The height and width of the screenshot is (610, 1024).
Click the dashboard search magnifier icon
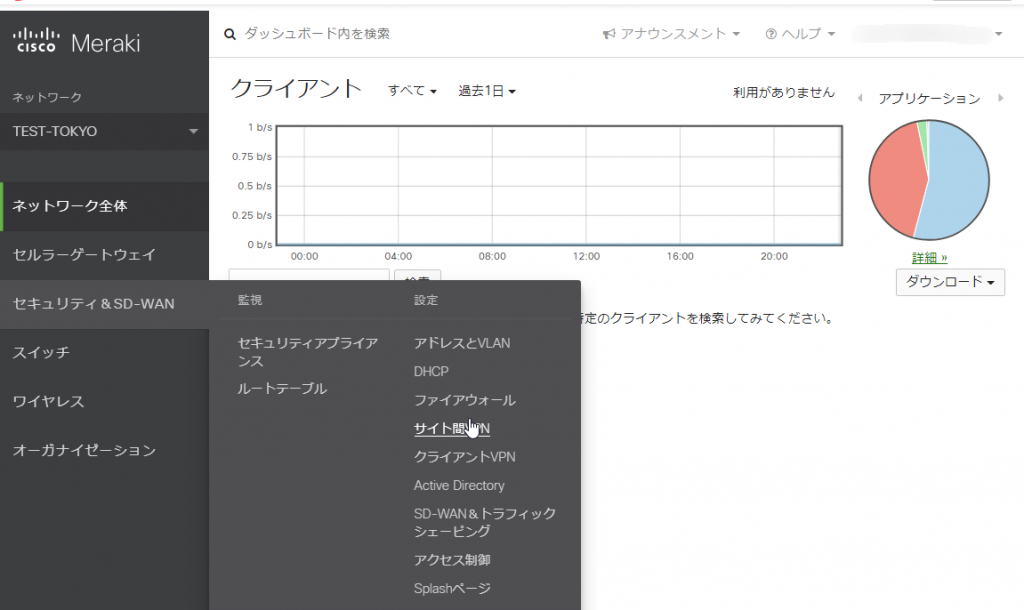230,34
